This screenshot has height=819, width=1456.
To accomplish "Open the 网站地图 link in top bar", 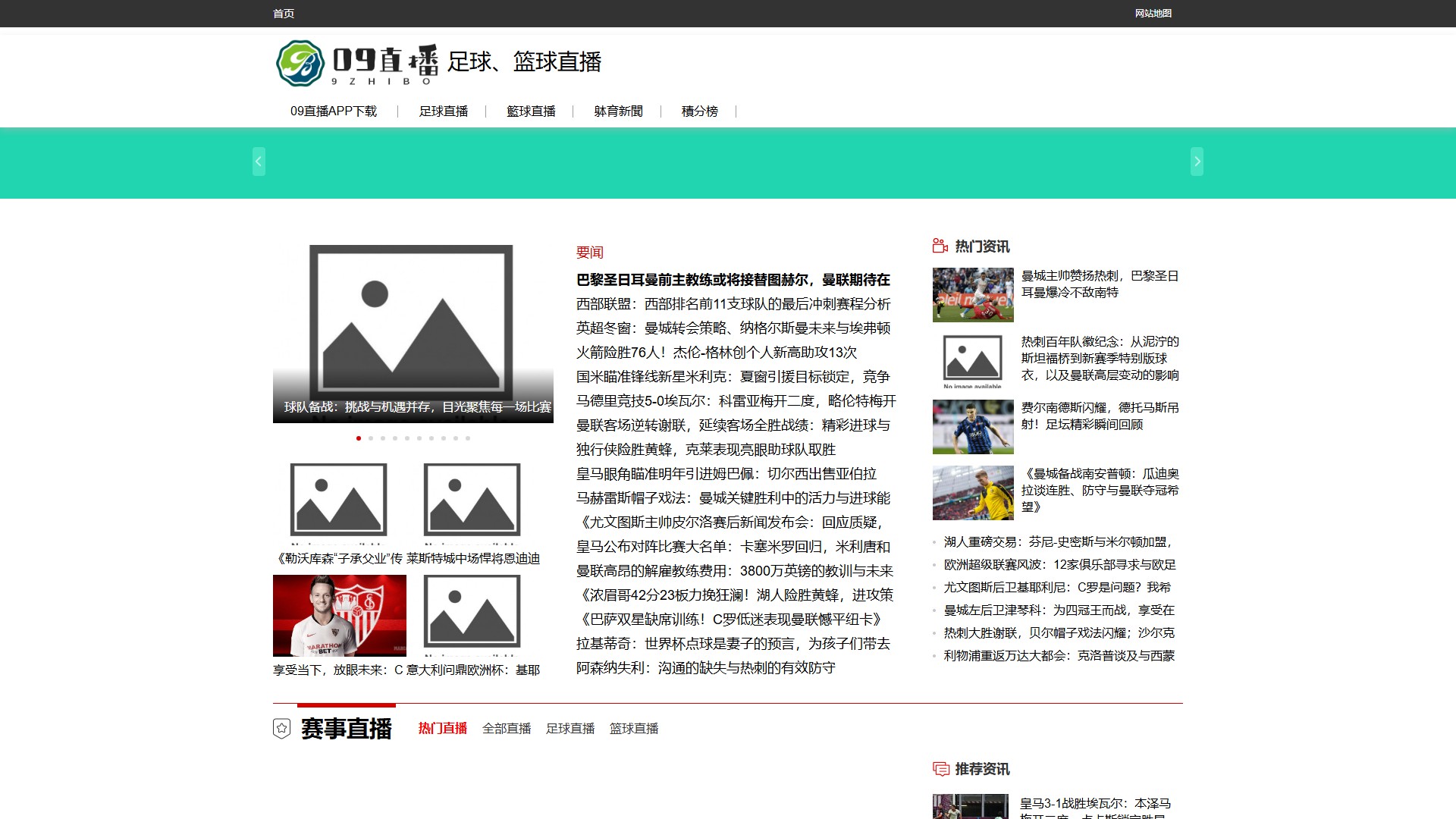I will [1153, 14].
